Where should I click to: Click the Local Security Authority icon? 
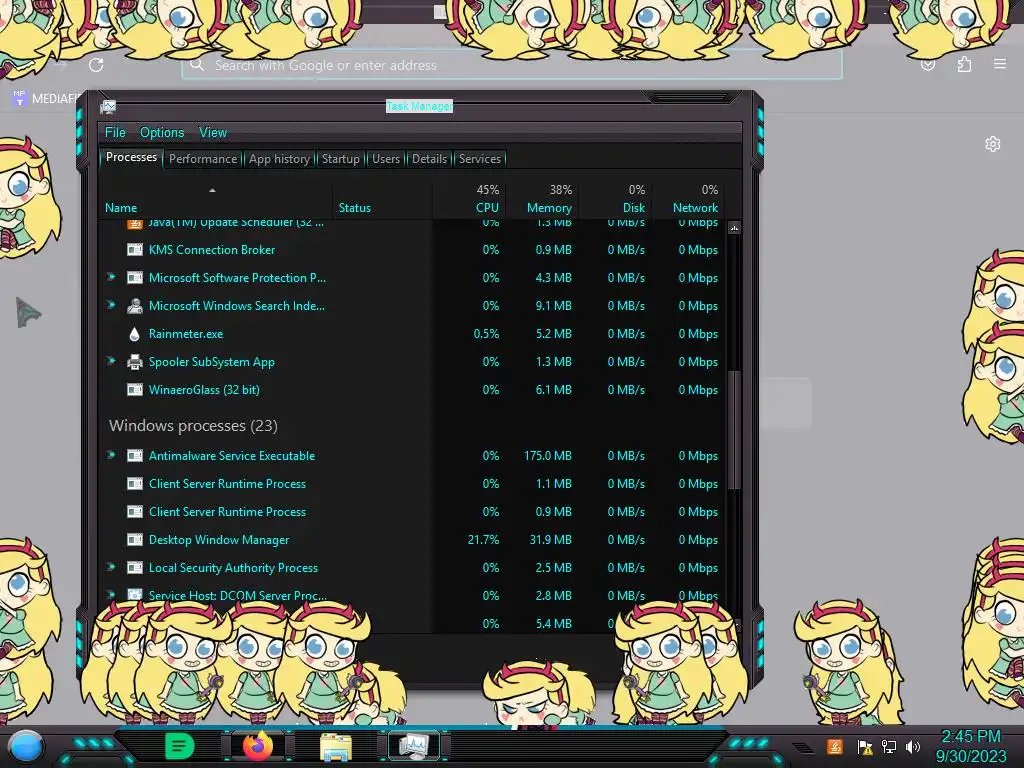click(x=135, y=568)
